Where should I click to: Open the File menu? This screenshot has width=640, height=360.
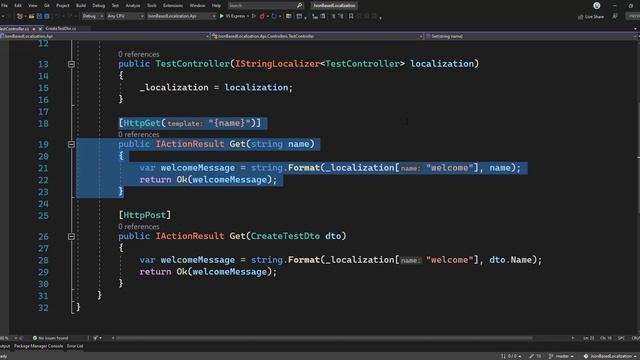(4, 5)
